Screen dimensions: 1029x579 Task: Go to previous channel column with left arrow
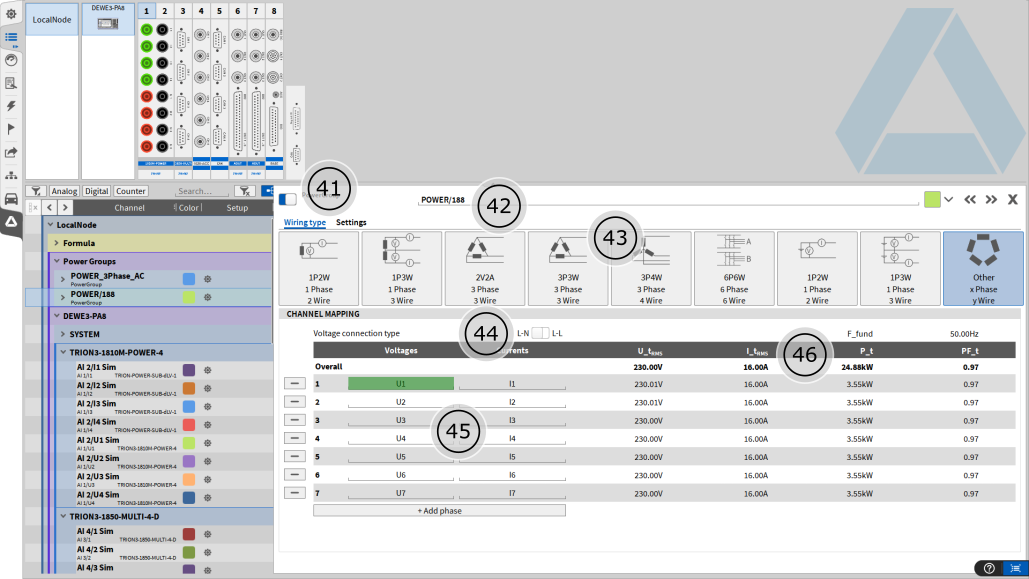pyautogui.click(x=49, y=207)
